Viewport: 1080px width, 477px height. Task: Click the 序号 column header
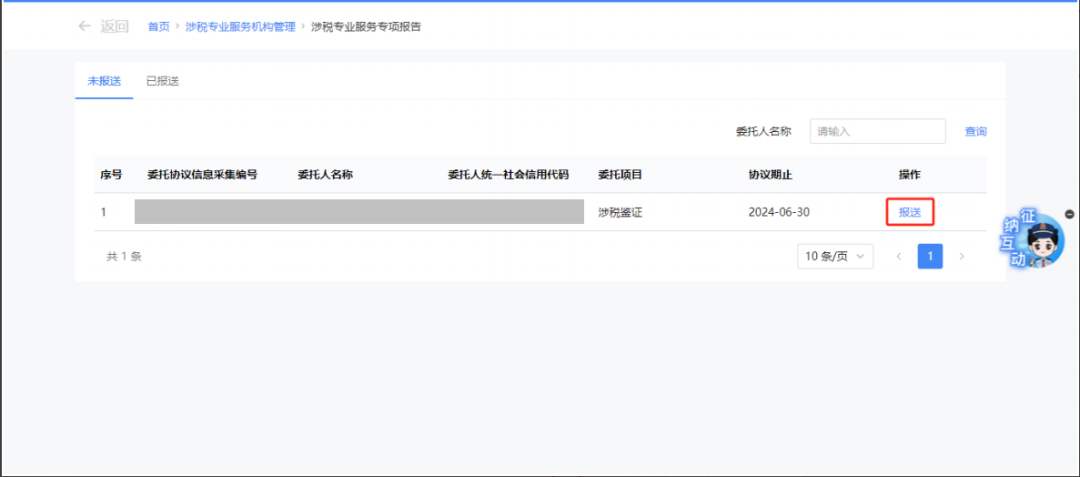point(111,175)
